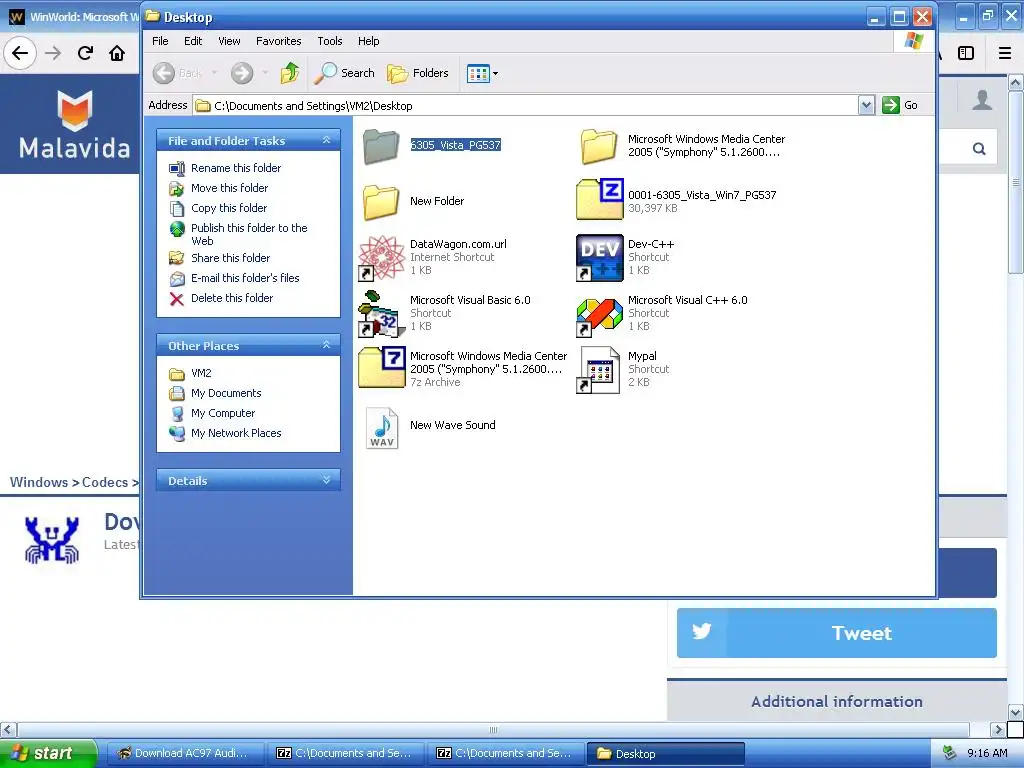The image size is (1024, 768).
Task: Click the Malavida user account icon
Action: pos(982,100)
